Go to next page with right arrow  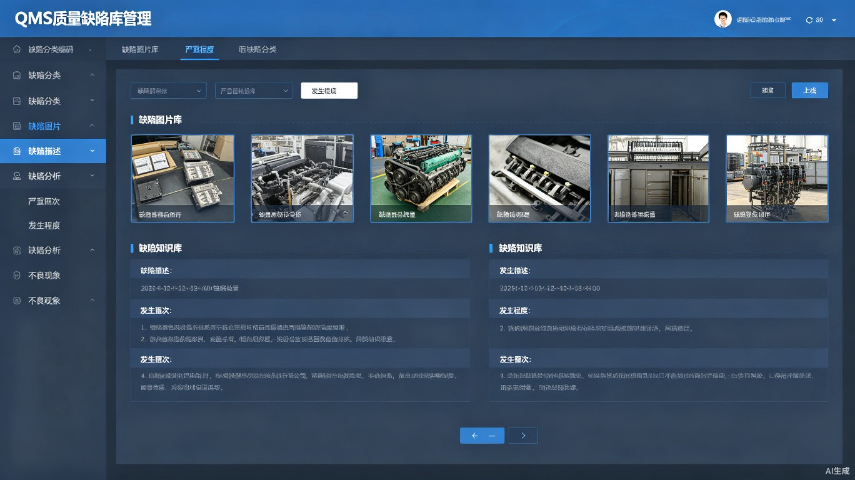point(523,435)
